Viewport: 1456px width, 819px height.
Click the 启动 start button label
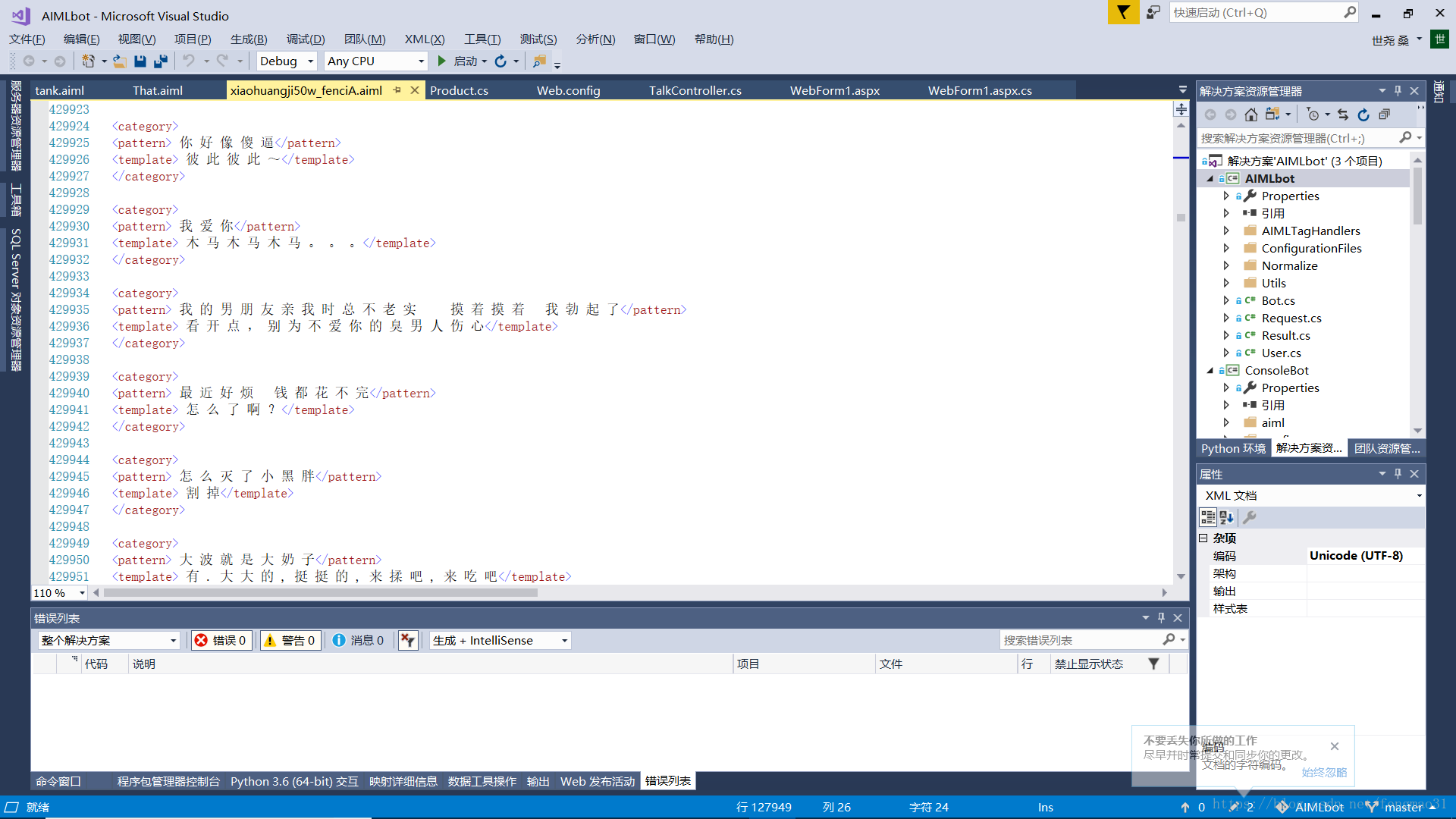[x=466, y=61]
